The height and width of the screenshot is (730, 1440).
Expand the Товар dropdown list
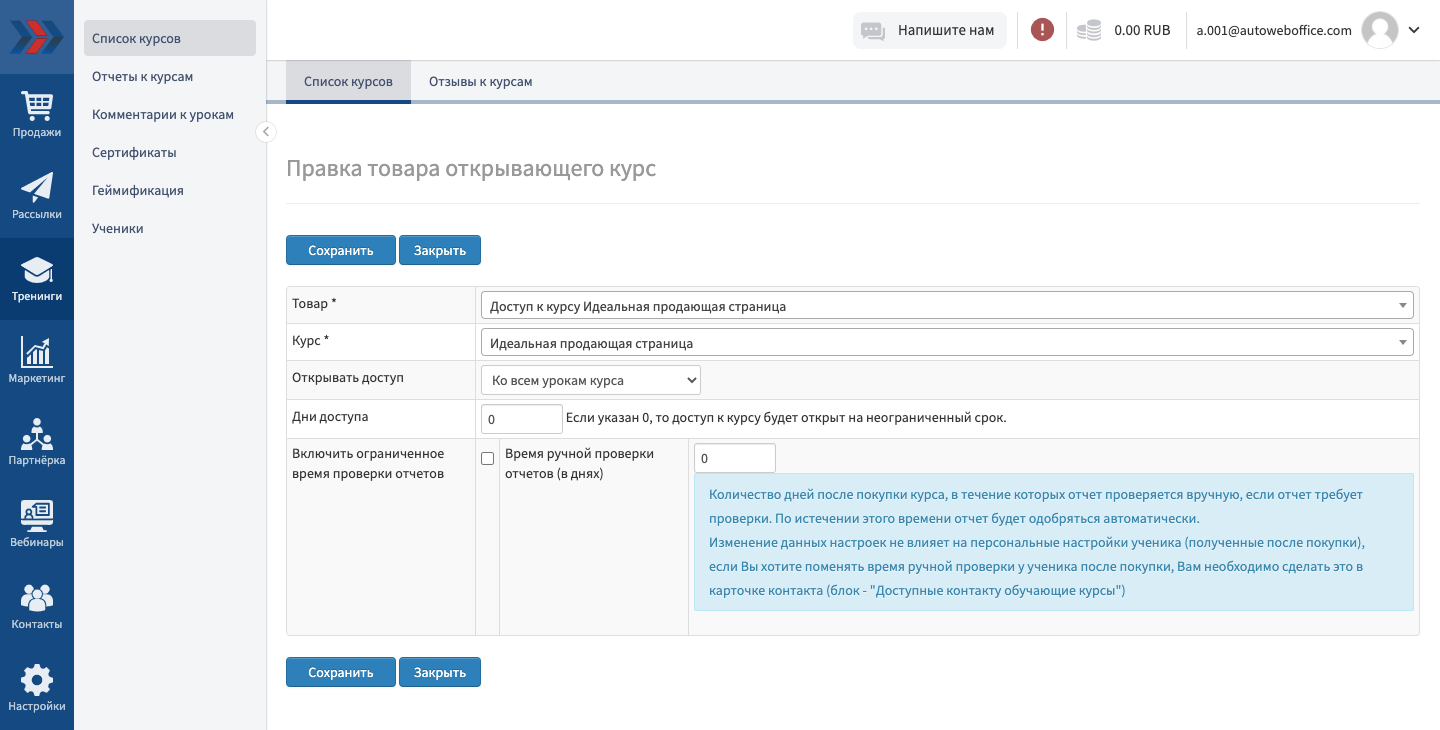point(1402,306)
